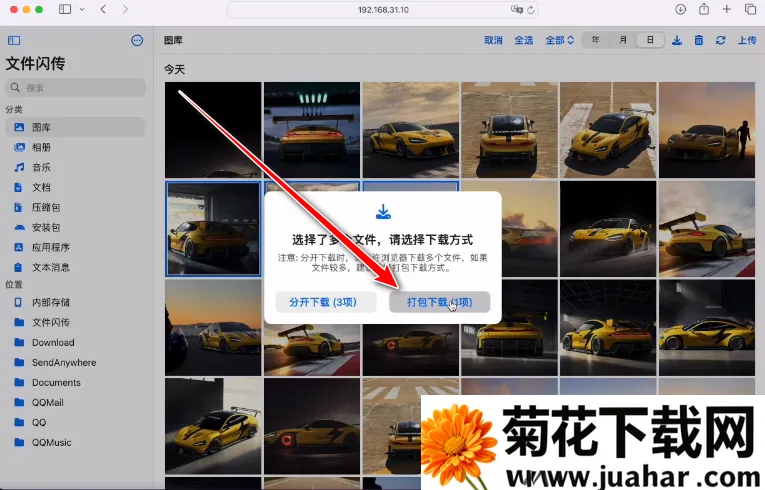
Task: Open the Download folder in the sidebar
Action: coord(53,342)
